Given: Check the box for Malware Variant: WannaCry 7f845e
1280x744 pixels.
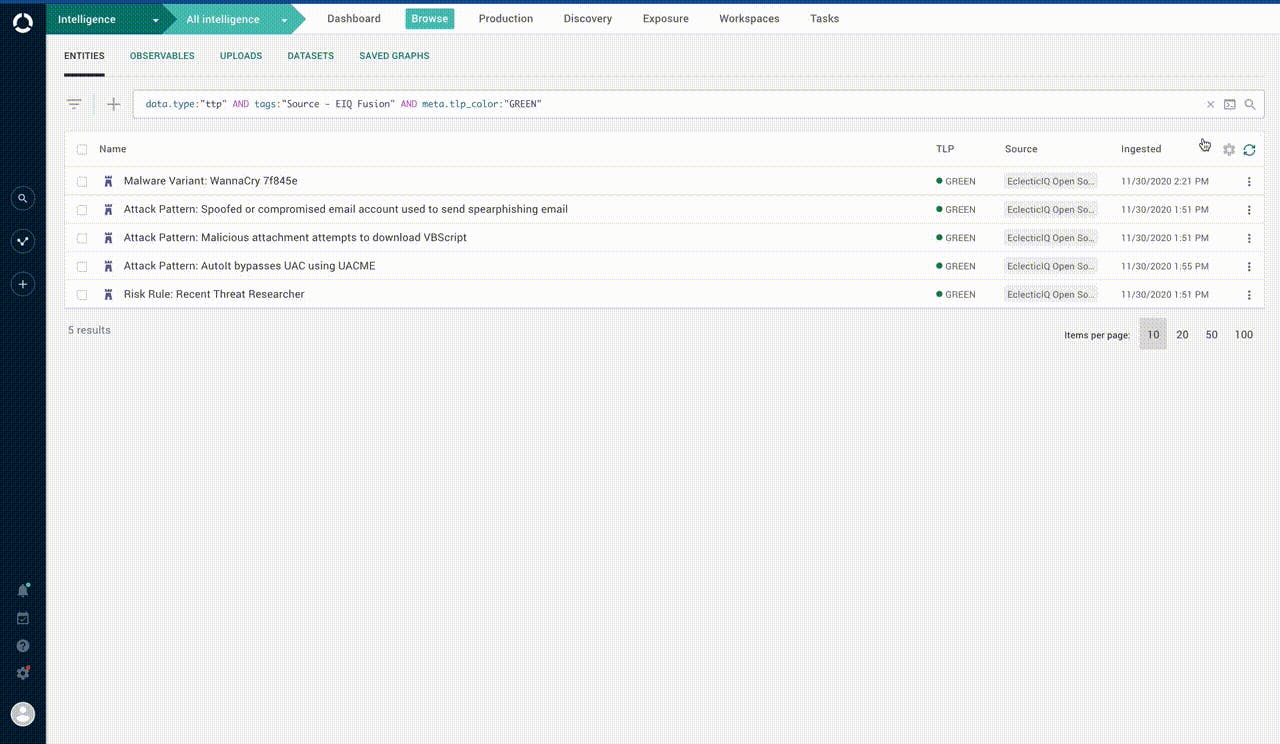Looking at the screenshot, I should tap(82, 181).
